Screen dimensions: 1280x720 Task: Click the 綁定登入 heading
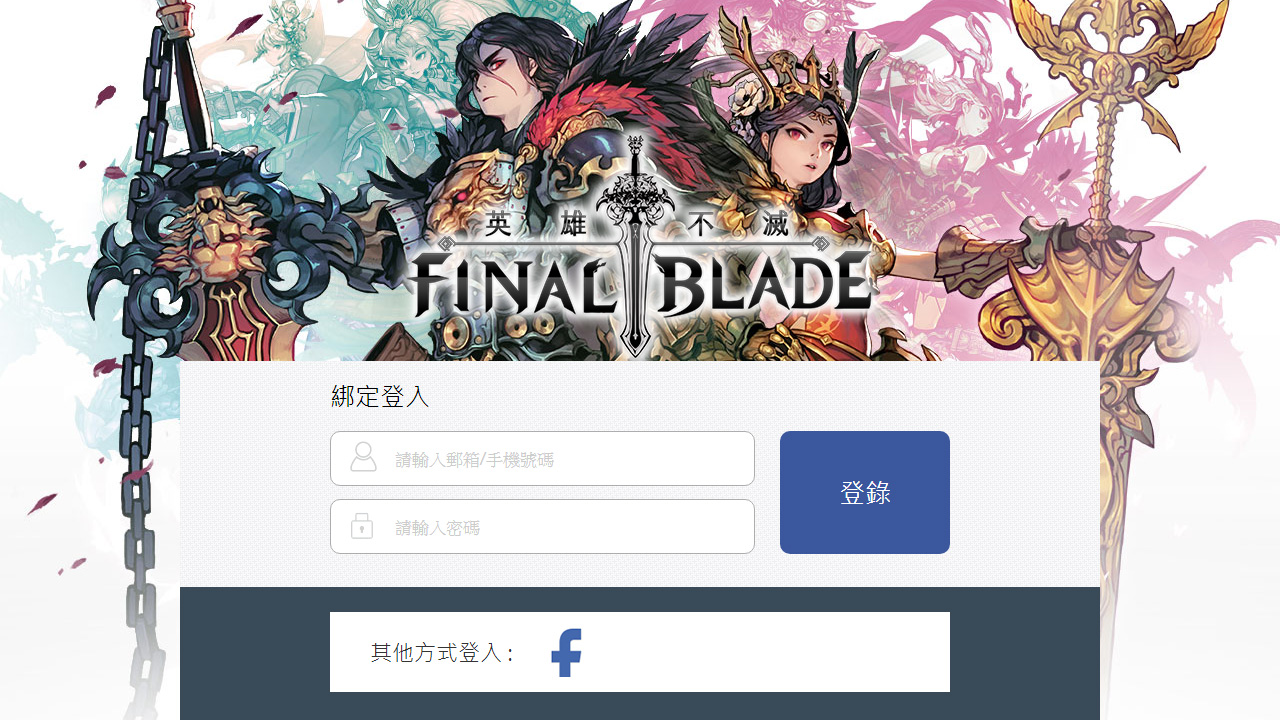[x=380, y=397]
